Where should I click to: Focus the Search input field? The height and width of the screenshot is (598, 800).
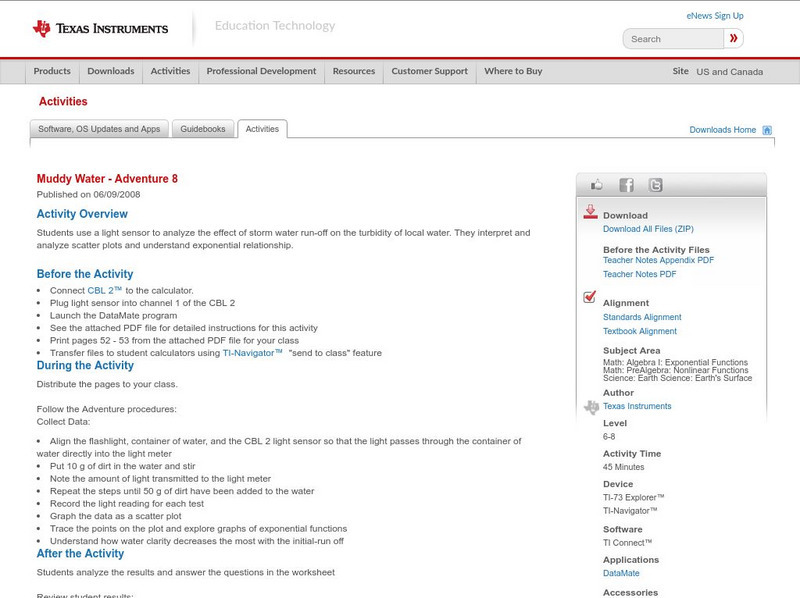673,39
